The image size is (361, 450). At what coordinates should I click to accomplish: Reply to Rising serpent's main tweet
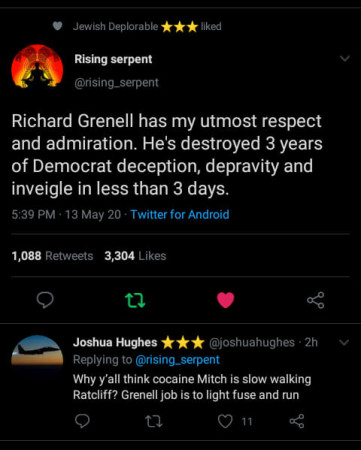point(45,300)
